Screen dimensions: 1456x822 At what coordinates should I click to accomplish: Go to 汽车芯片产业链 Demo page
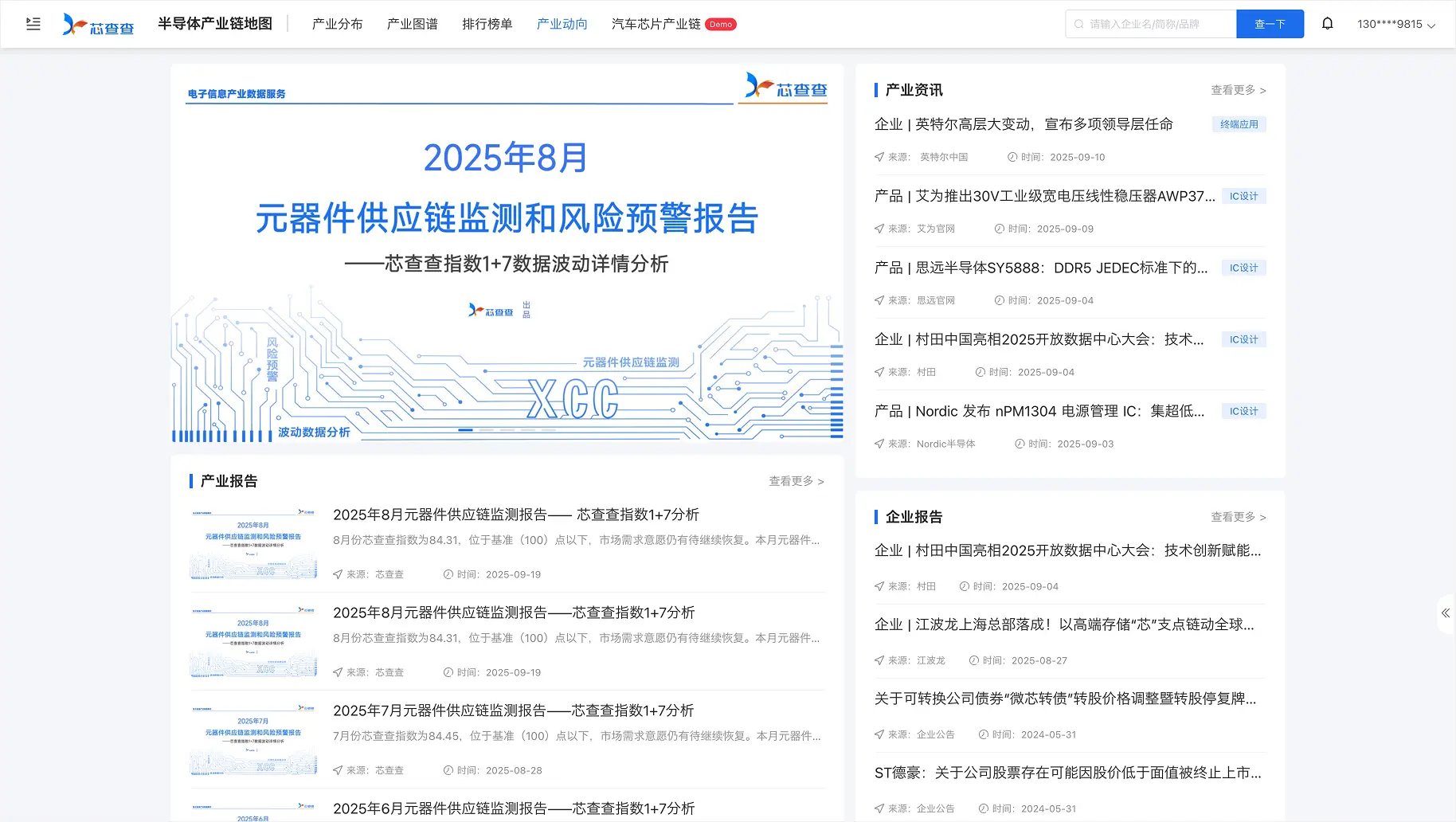click(673, 24)
